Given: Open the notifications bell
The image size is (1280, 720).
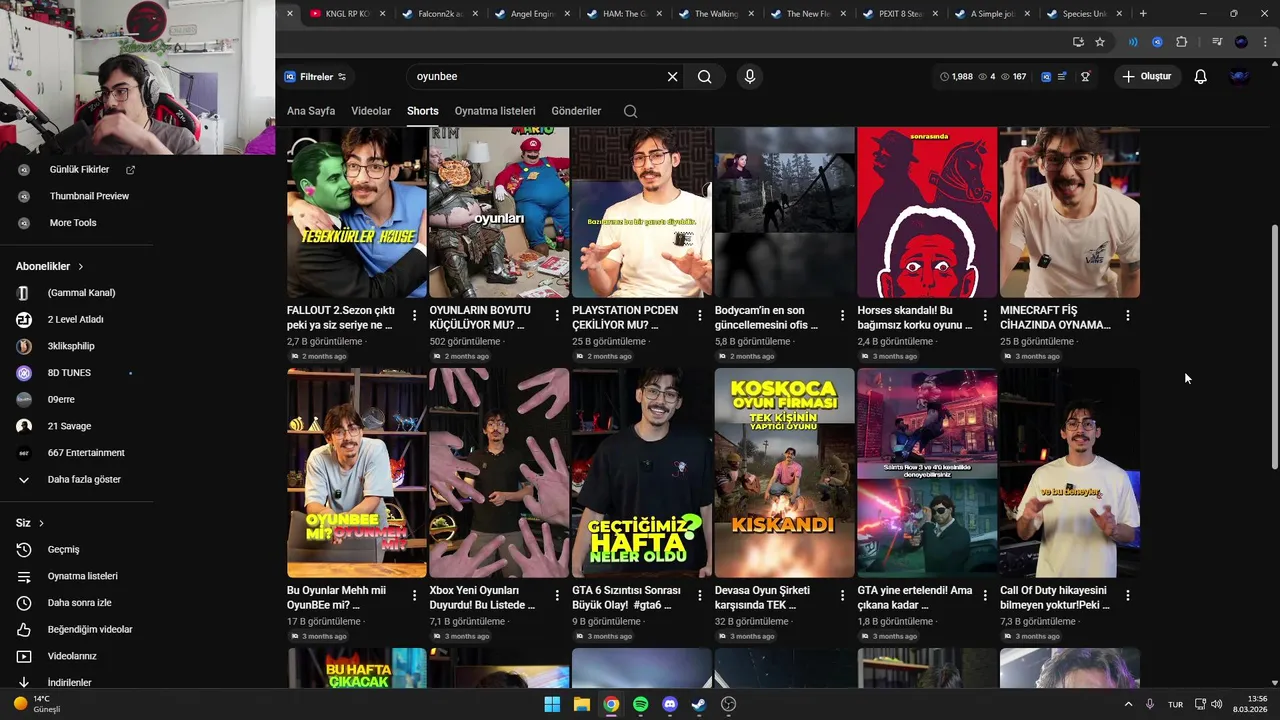Looking at the screenshot, I should coord(1201,77).
